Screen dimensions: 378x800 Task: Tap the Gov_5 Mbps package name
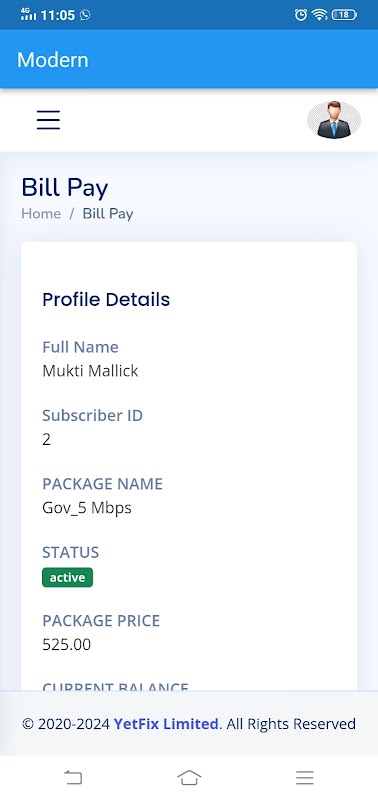[x=87, y=508]
